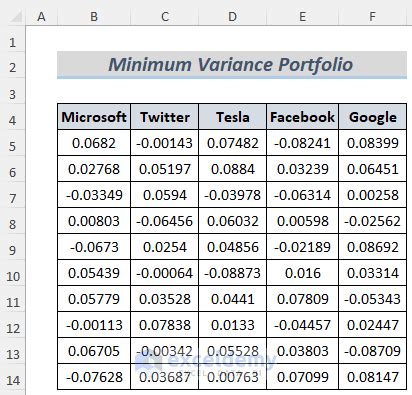
Task: Click cell with value 0.02768
Action: pyautogui.click(x=94, y=169)
